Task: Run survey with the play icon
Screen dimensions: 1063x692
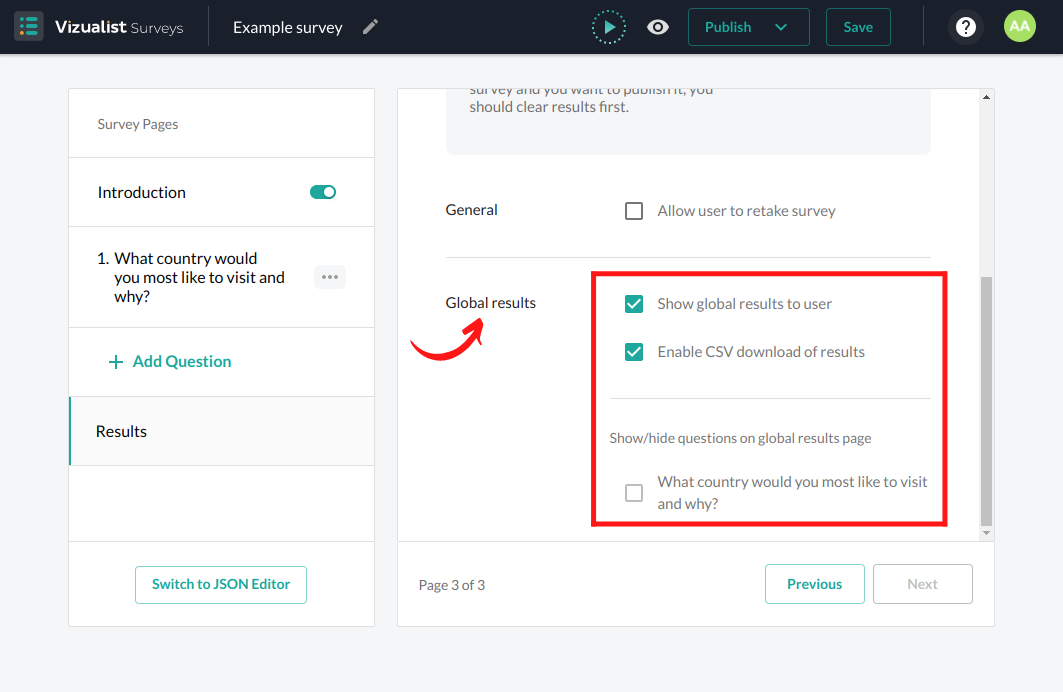Action: tap(608, 27)
